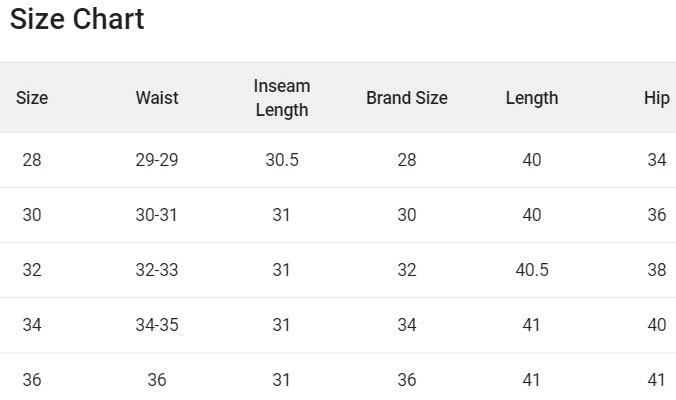
Task: Select brand size 34 cell
Action: (406, 325)
